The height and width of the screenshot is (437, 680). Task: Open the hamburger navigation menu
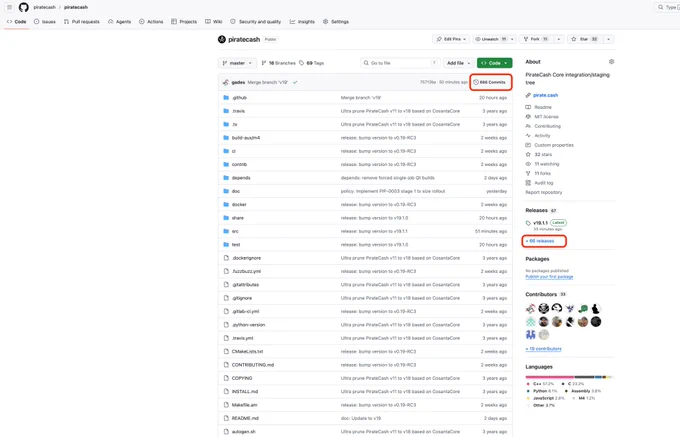coord(9,7)
